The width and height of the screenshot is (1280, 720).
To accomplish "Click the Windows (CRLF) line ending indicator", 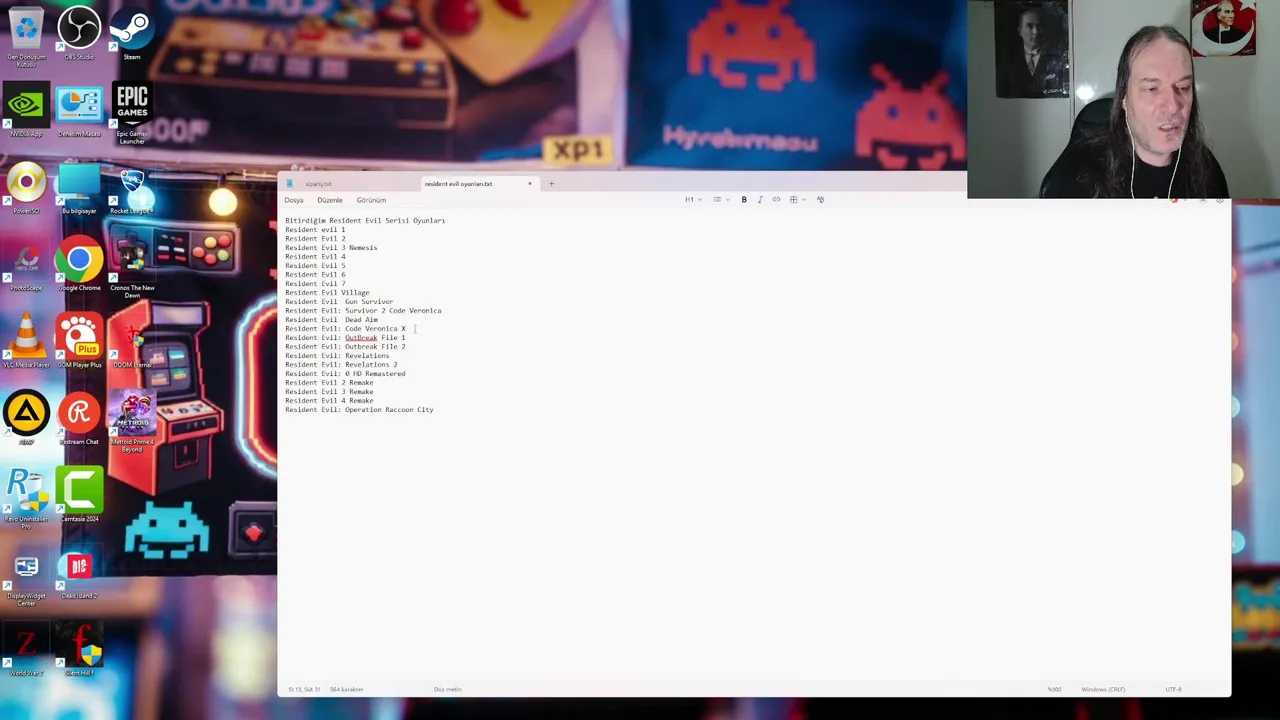I will 1103,689.
